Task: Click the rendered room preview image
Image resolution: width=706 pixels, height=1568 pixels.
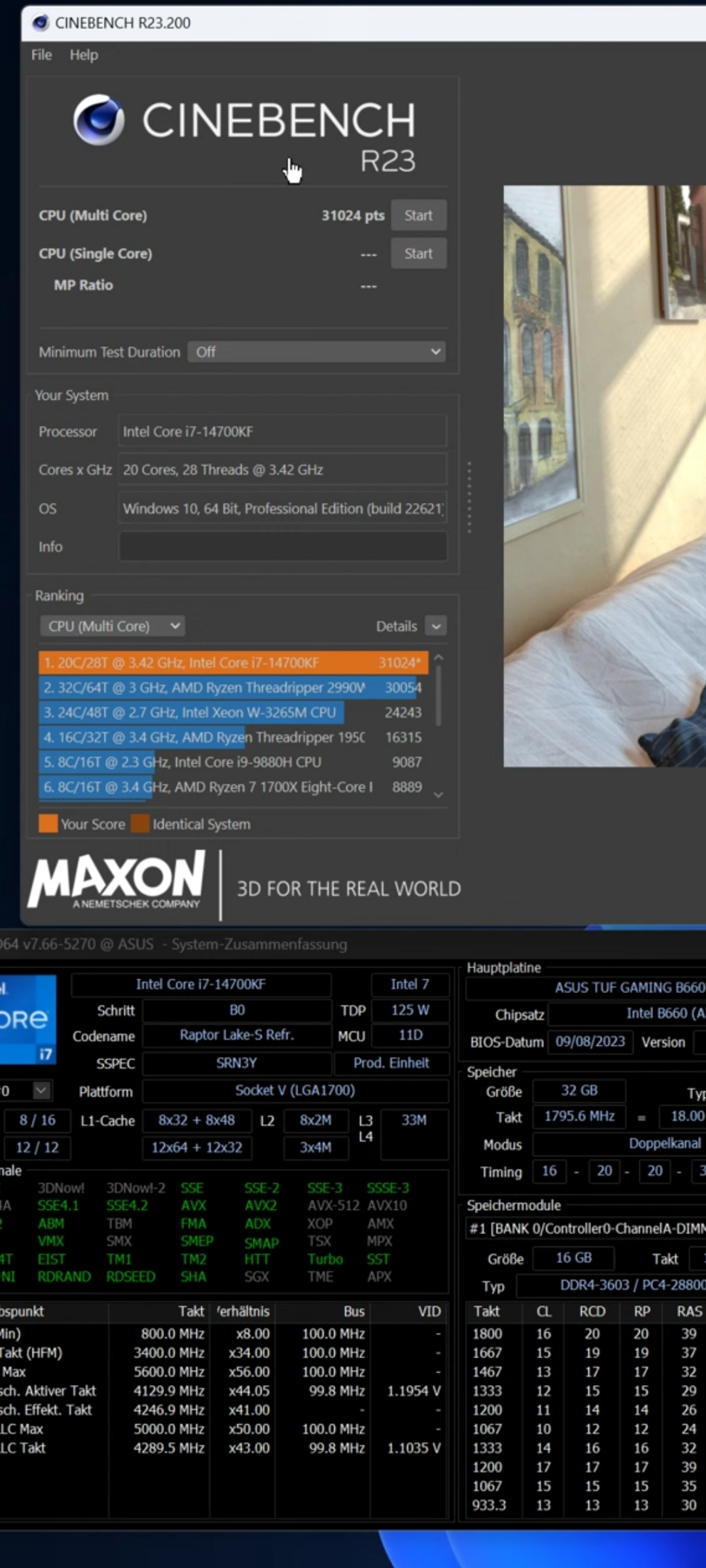Action: click(x=605, y=476)
